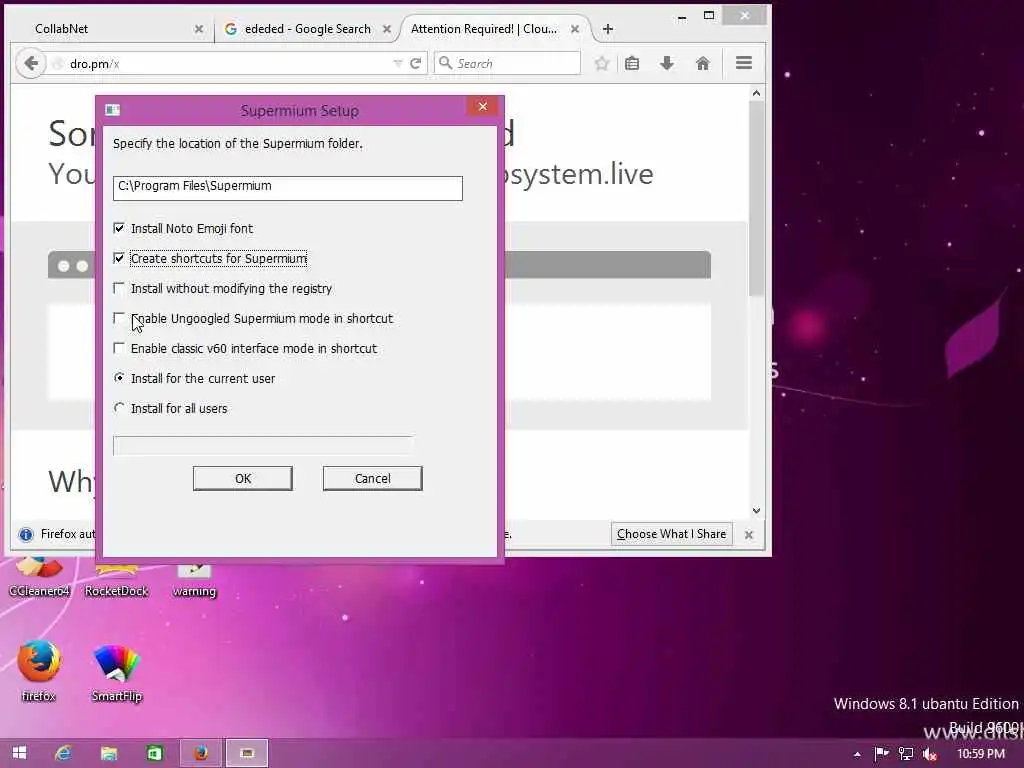The width and height of the screenshot is (1024, 768).
Task: Select Install for the current user
Action: tap(119, 378)
